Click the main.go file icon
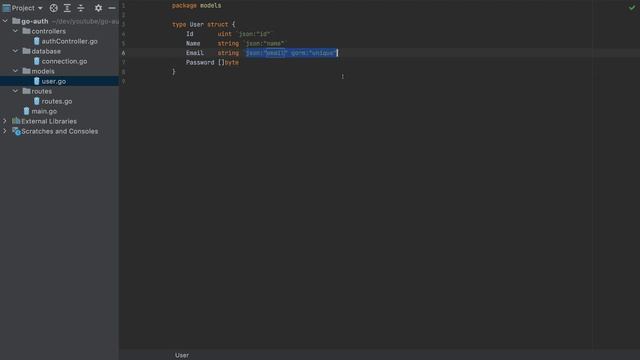The width and height of the screenshot is (640, 360). pyautogui.click(x=27, y=111)
